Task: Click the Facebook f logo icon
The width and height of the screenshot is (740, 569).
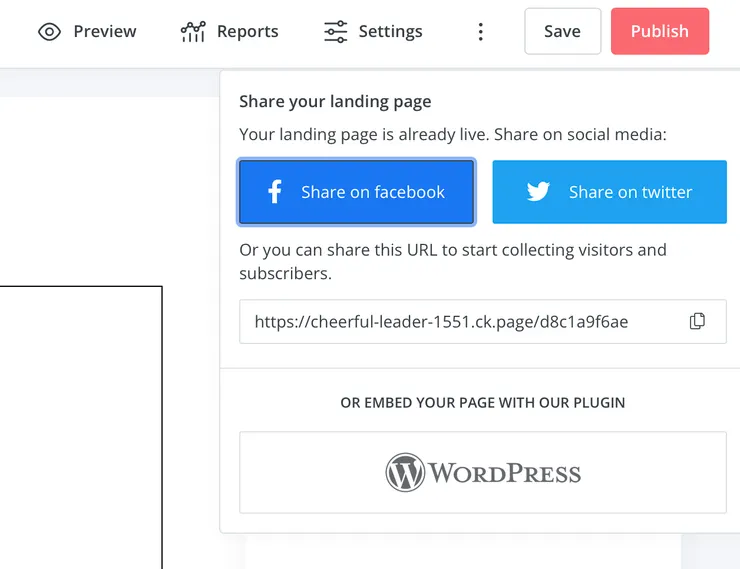Action: pyautogui.click(x=275, y=192)
